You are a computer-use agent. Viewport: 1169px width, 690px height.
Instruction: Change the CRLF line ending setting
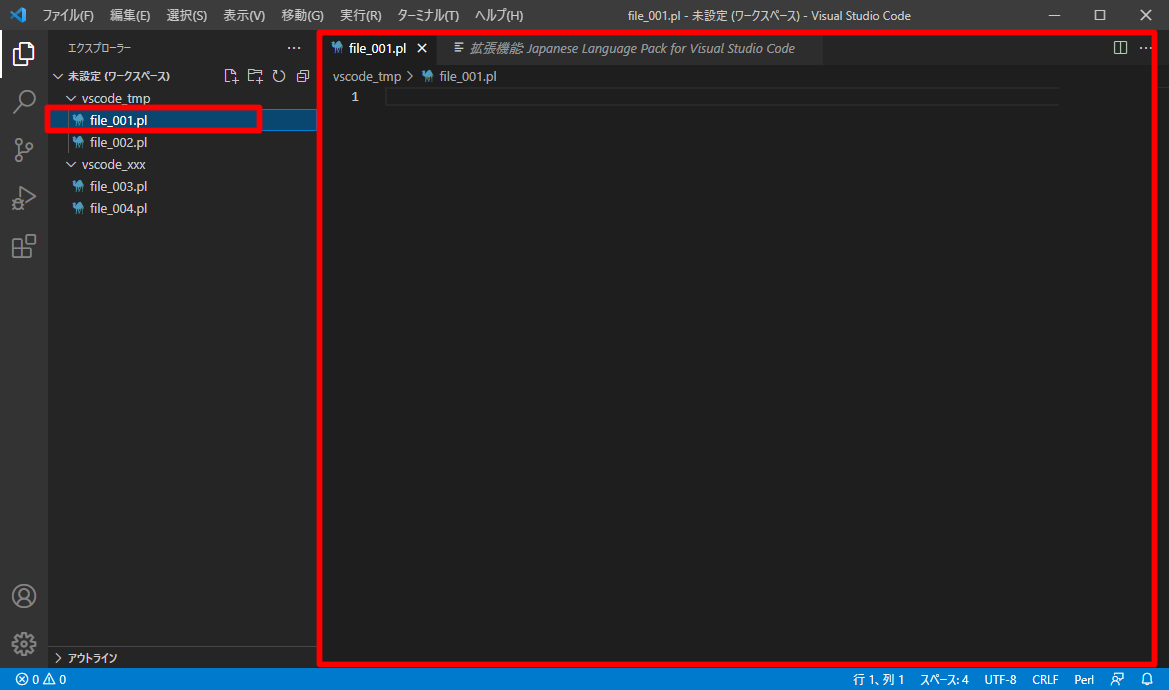pos(1045,679)
